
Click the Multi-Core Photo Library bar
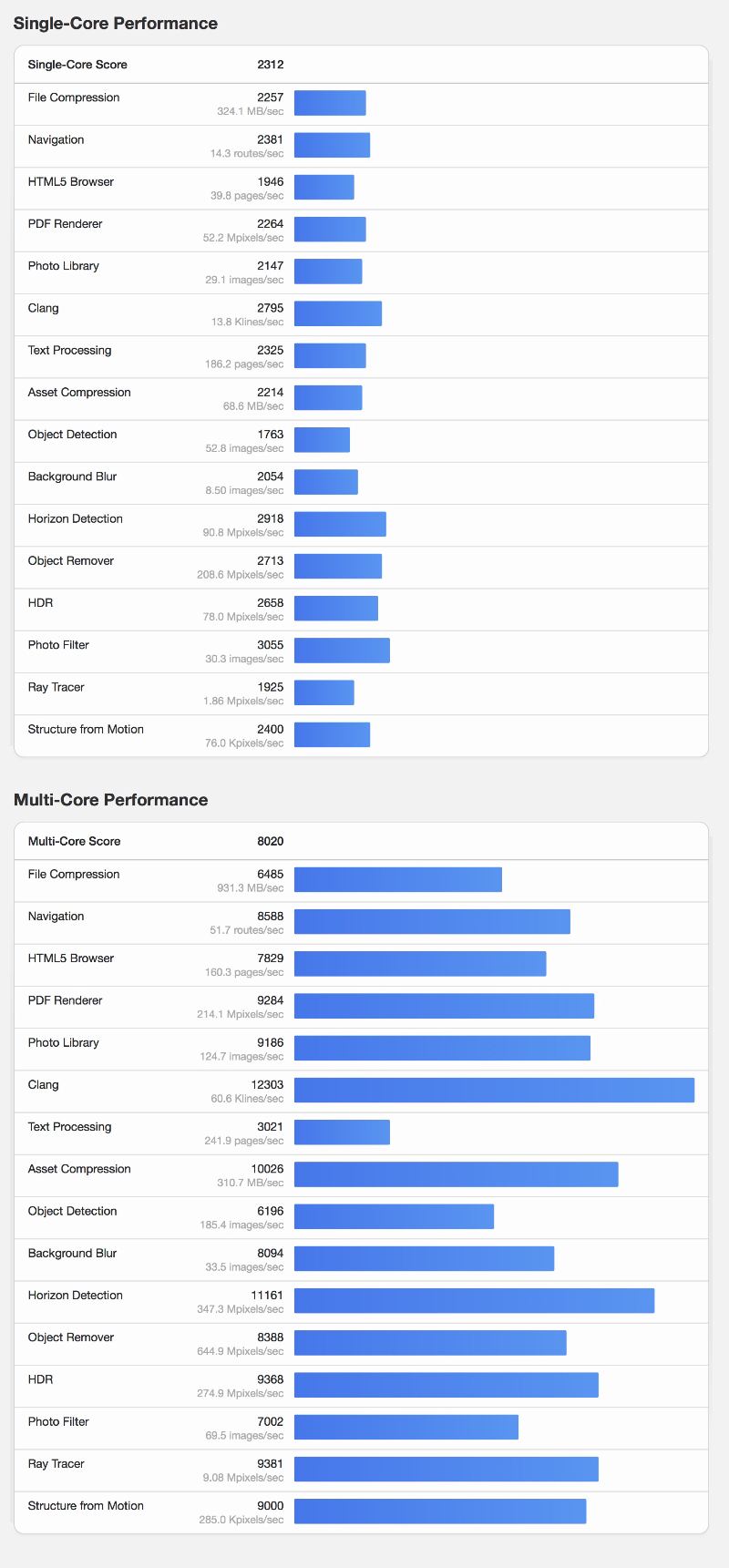pos(442,1048)
